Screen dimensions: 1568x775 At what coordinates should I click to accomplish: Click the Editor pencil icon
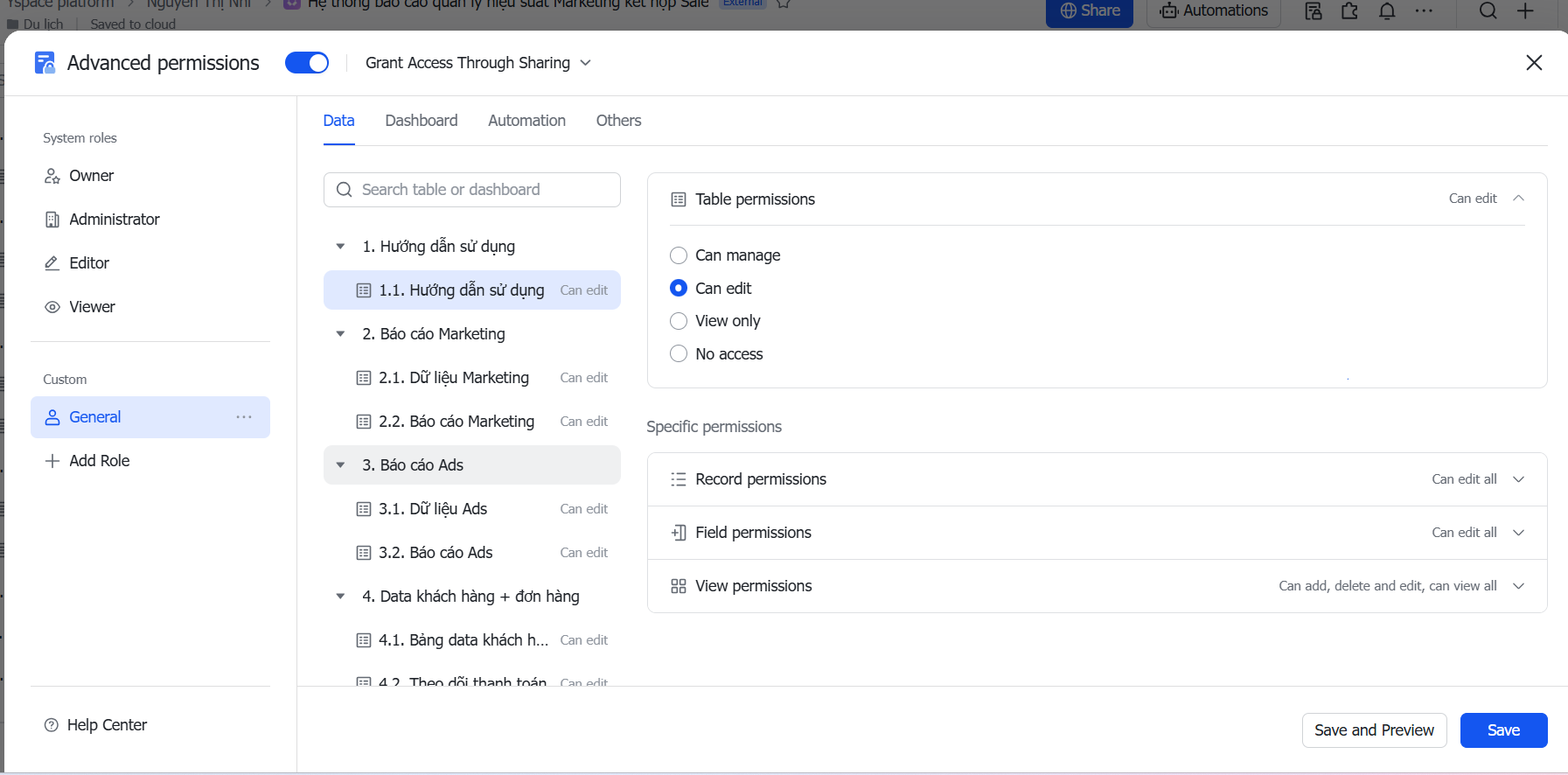(x=52, y=263)
